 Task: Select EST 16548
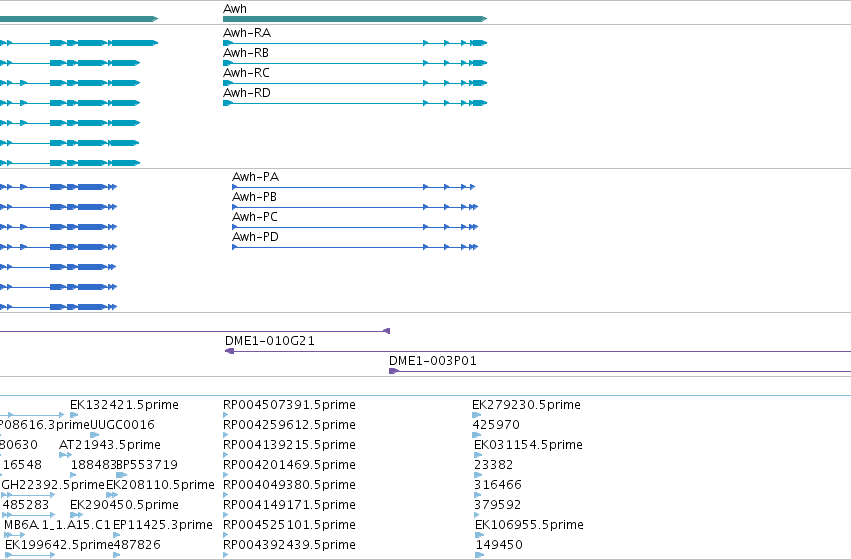pyautogui.click(x=22, y=465)
